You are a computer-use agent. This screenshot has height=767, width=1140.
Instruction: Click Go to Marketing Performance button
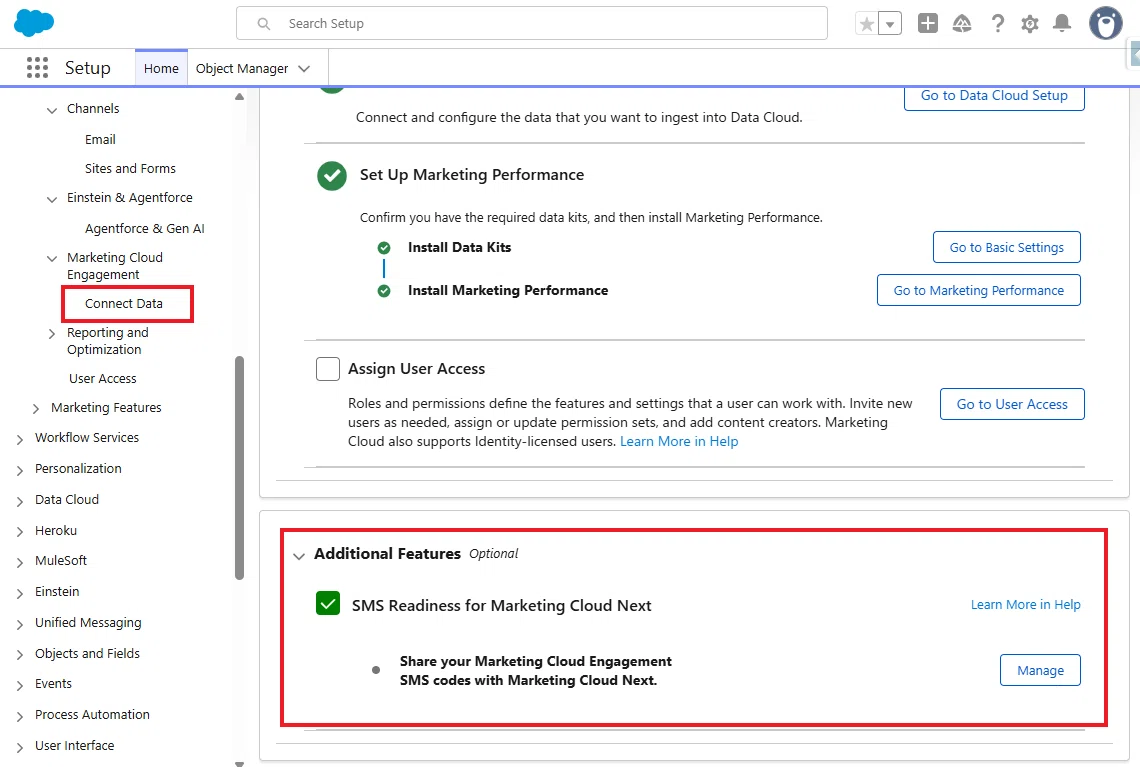click(979, 290)
